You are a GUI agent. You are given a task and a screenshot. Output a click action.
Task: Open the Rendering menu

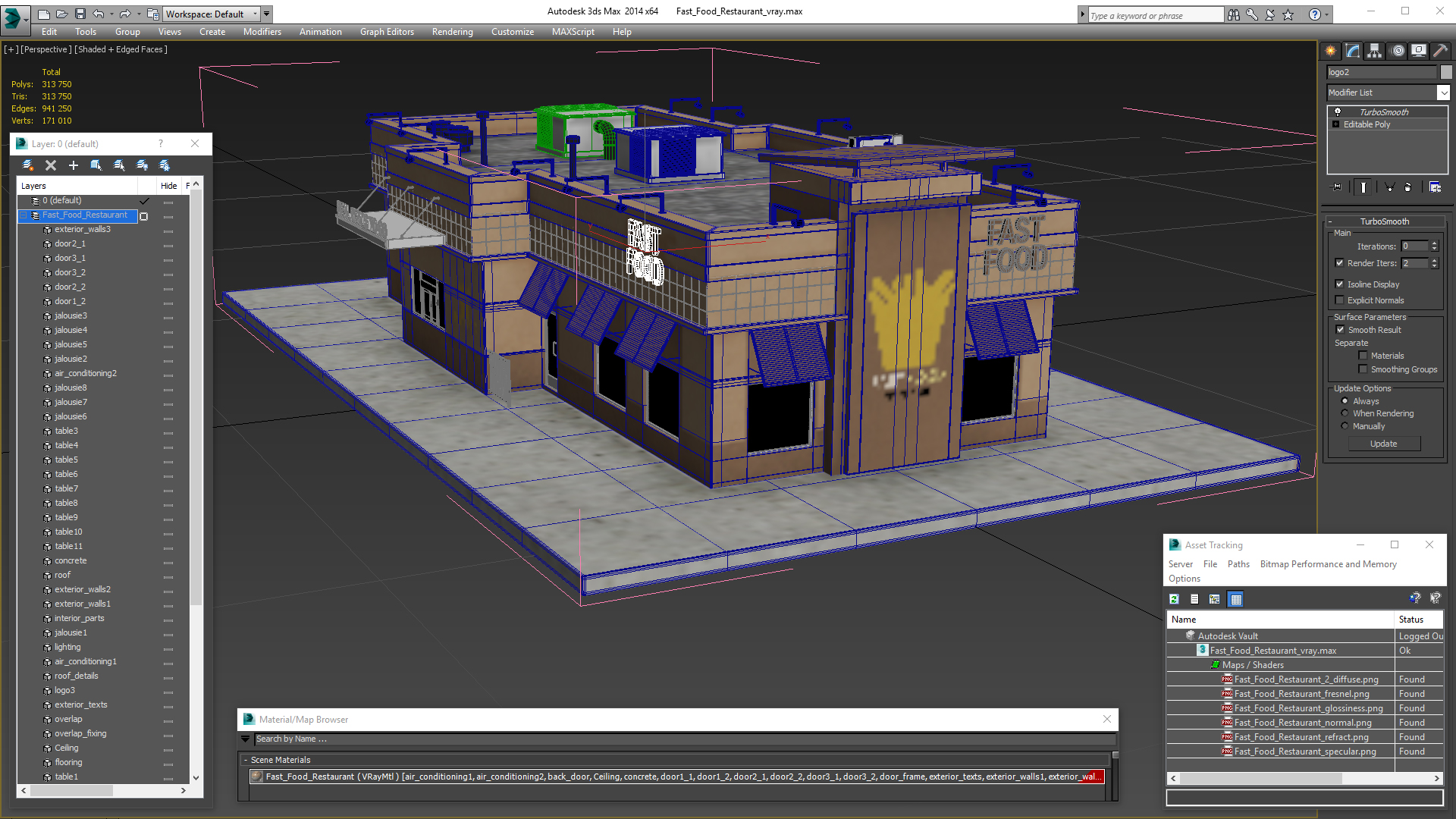pos(452,32)
